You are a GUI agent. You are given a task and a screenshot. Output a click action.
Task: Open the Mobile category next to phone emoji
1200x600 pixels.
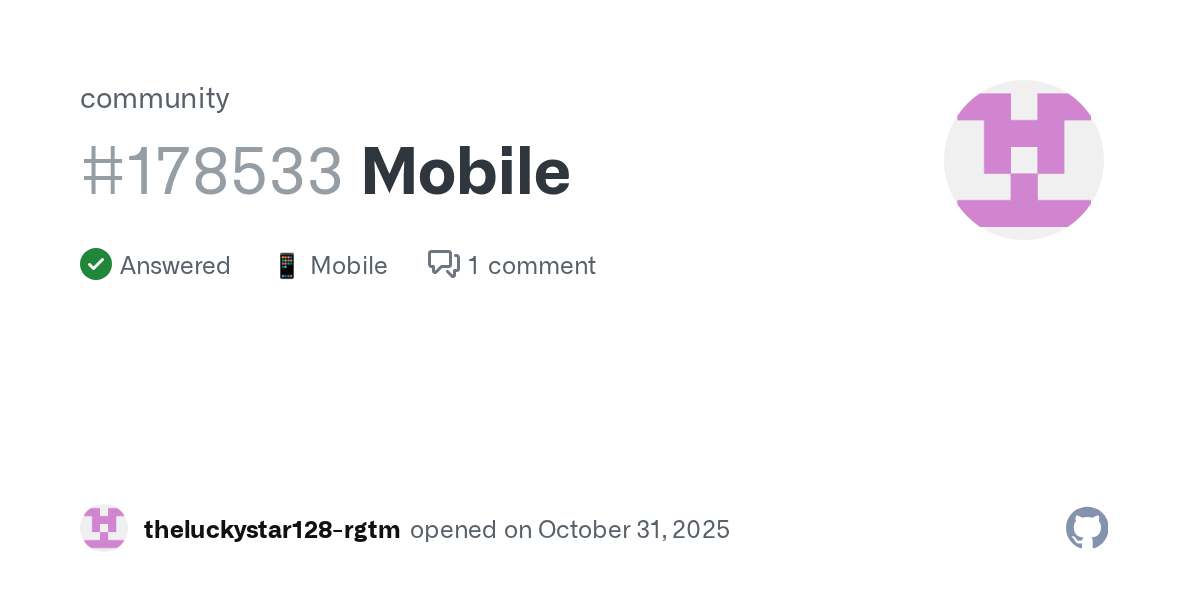click(x=349, y=266)
